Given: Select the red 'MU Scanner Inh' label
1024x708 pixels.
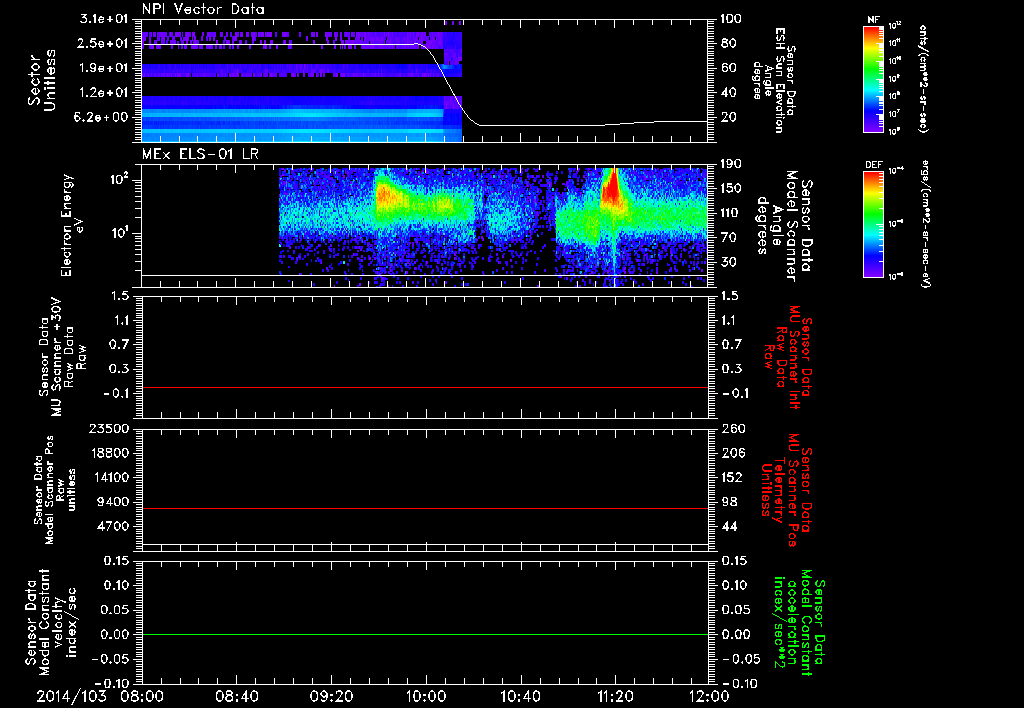Looking at the screenshot, I should click(789, 357).
